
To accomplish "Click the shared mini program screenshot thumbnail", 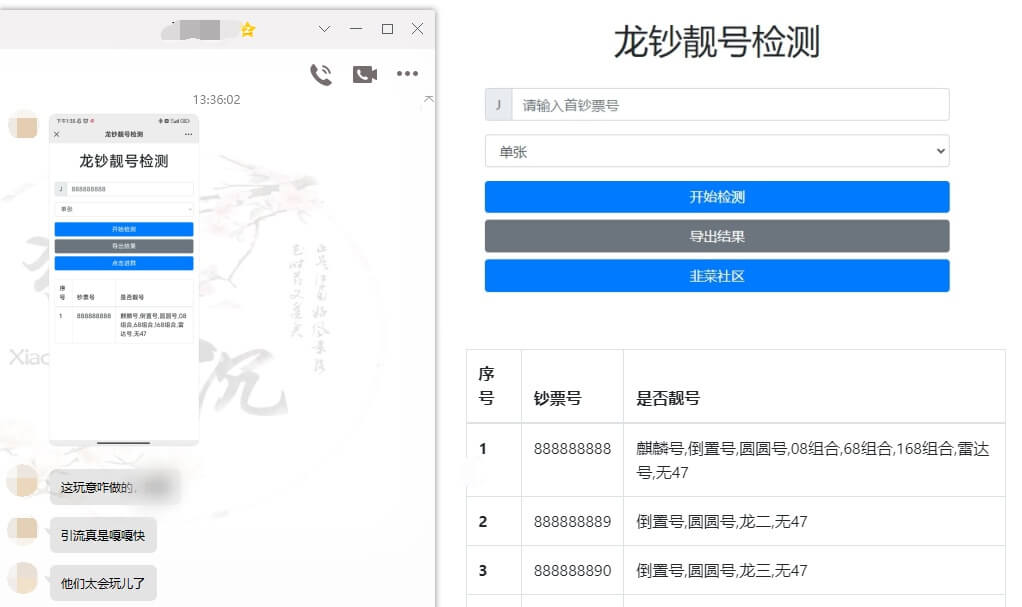I will (124, 280).
